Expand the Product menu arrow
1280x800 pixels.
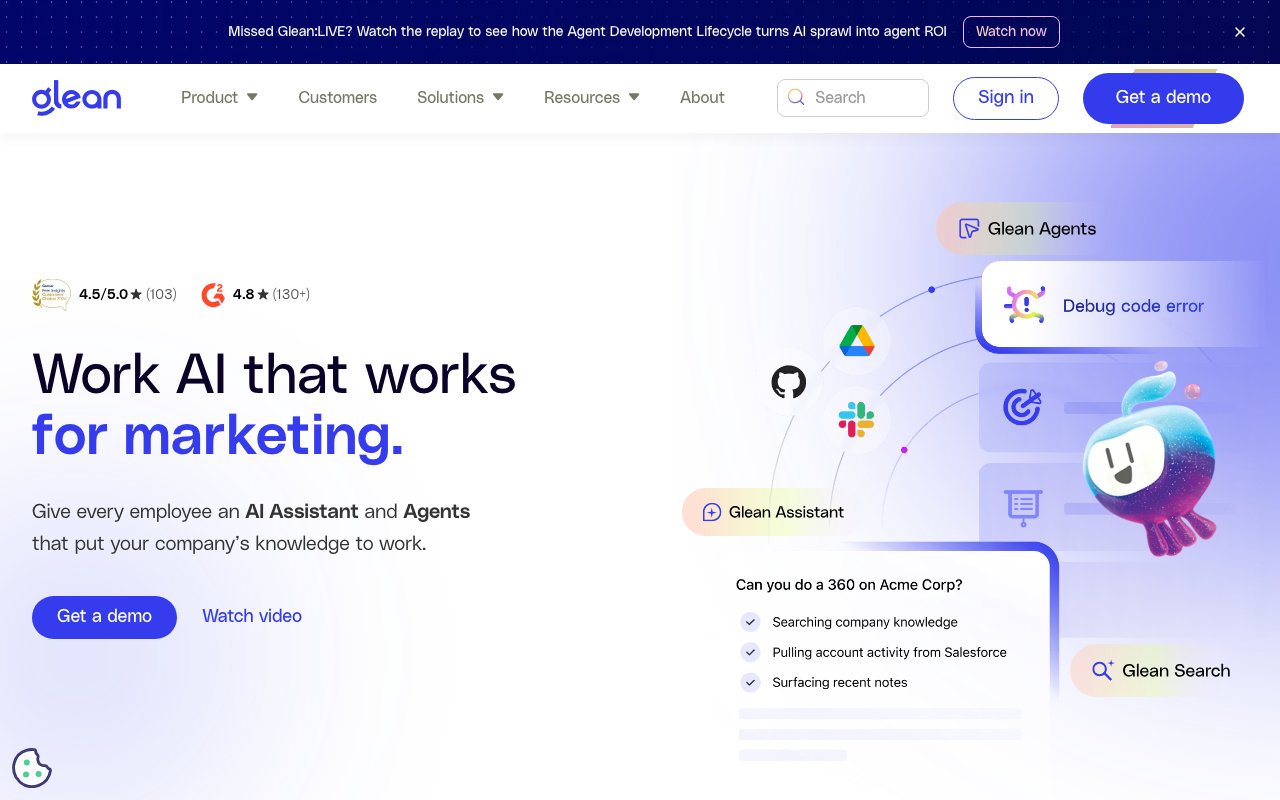(x=252, y=97)
